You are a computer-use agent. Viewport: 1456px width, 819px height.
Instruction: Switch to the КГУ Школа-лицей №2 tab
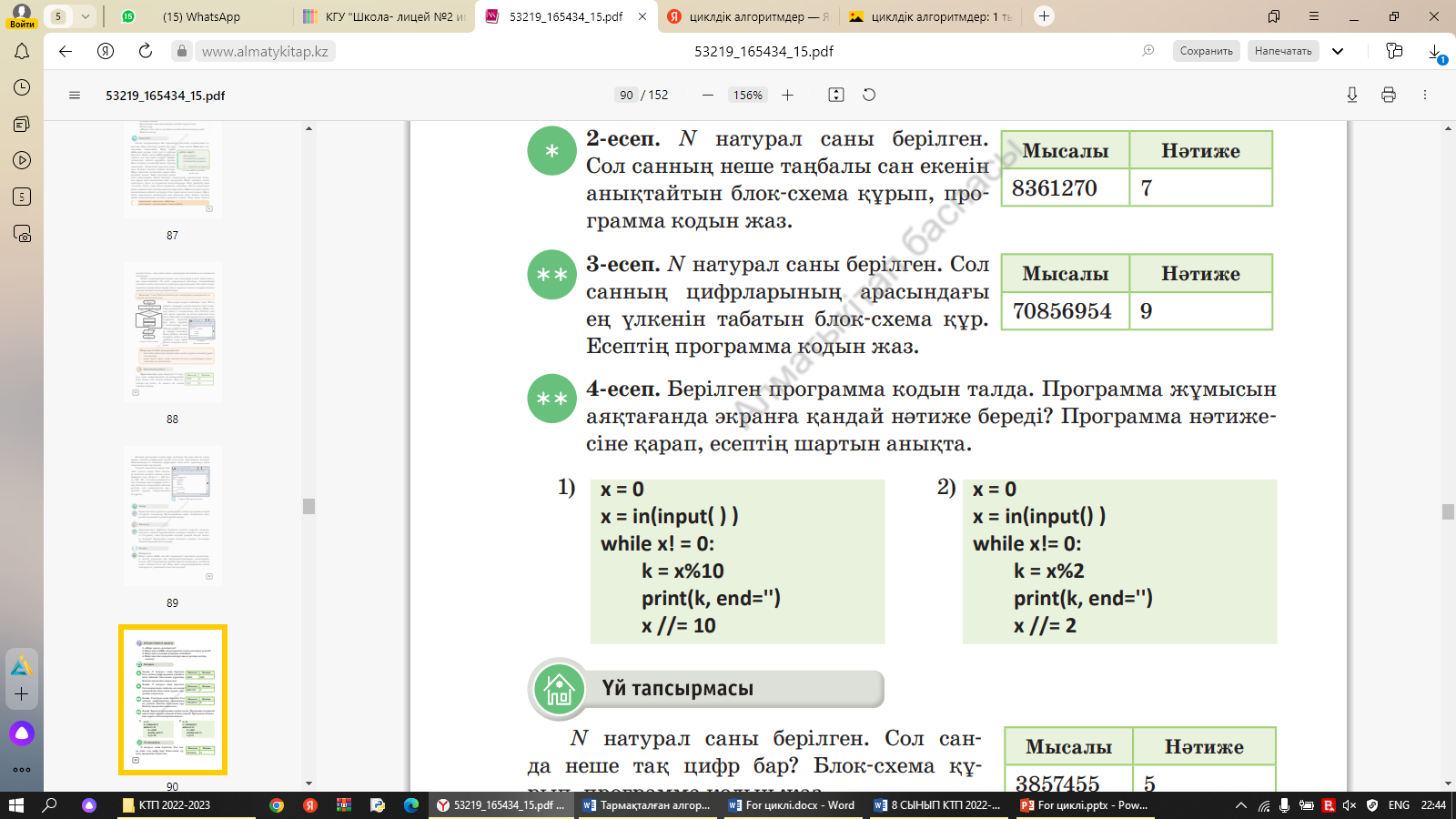click(384, 16)
